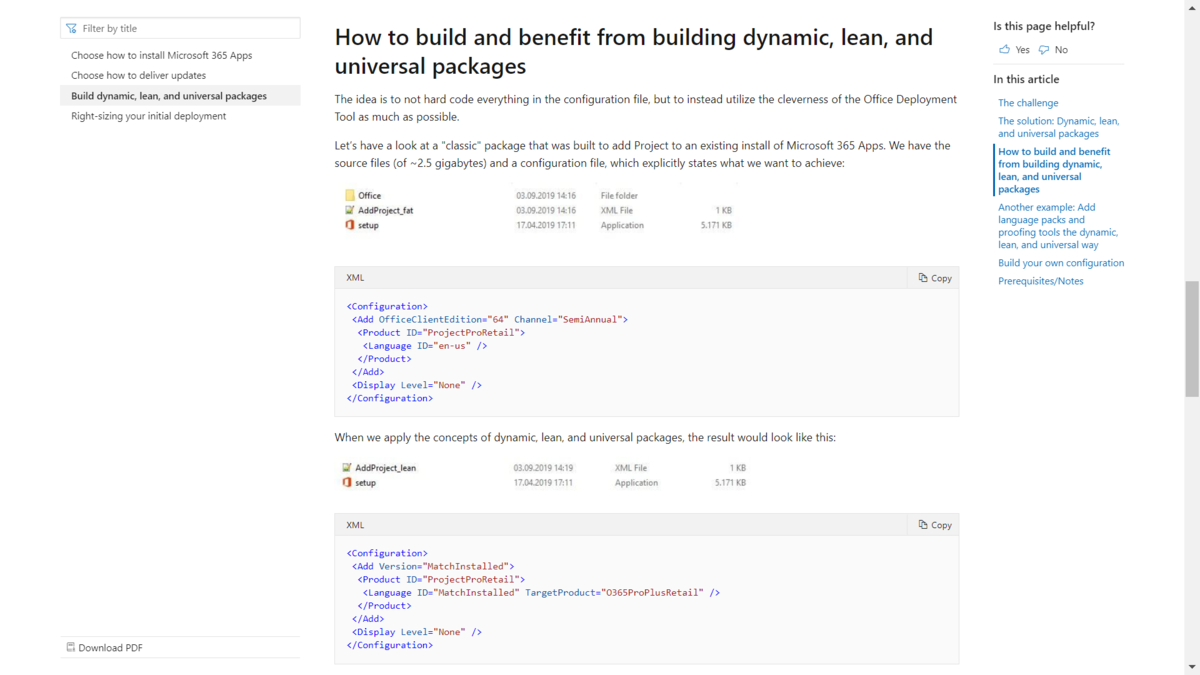Open Right-sizing your initial deployment

[x=148, y=116]
